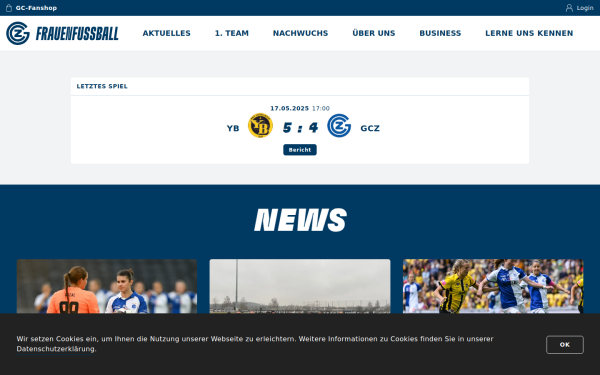Screen dimensions: 600x375
Task: Accept cookies with the OK button
Action: tap(565, 345)
